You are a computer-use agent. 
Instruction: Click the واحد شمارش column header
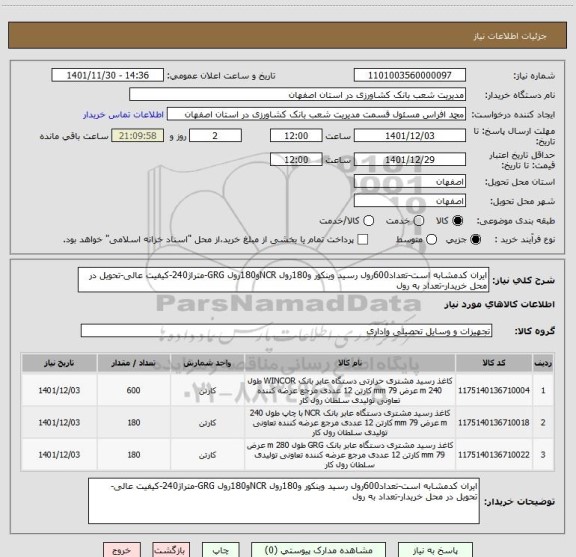coord(208,363)
